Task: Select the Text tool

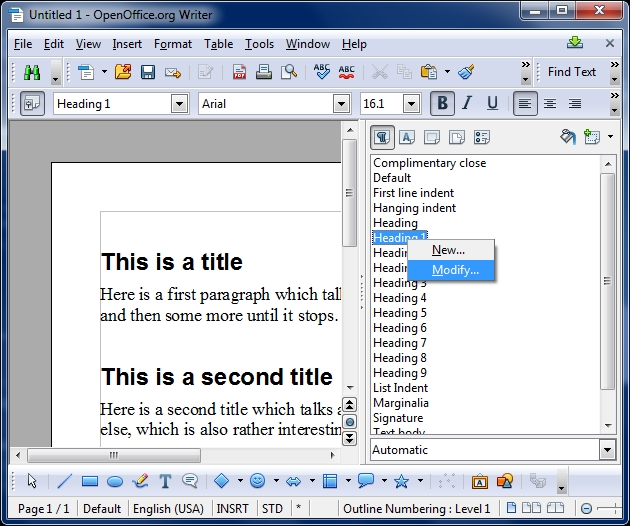Action: [x=165, y=481]
